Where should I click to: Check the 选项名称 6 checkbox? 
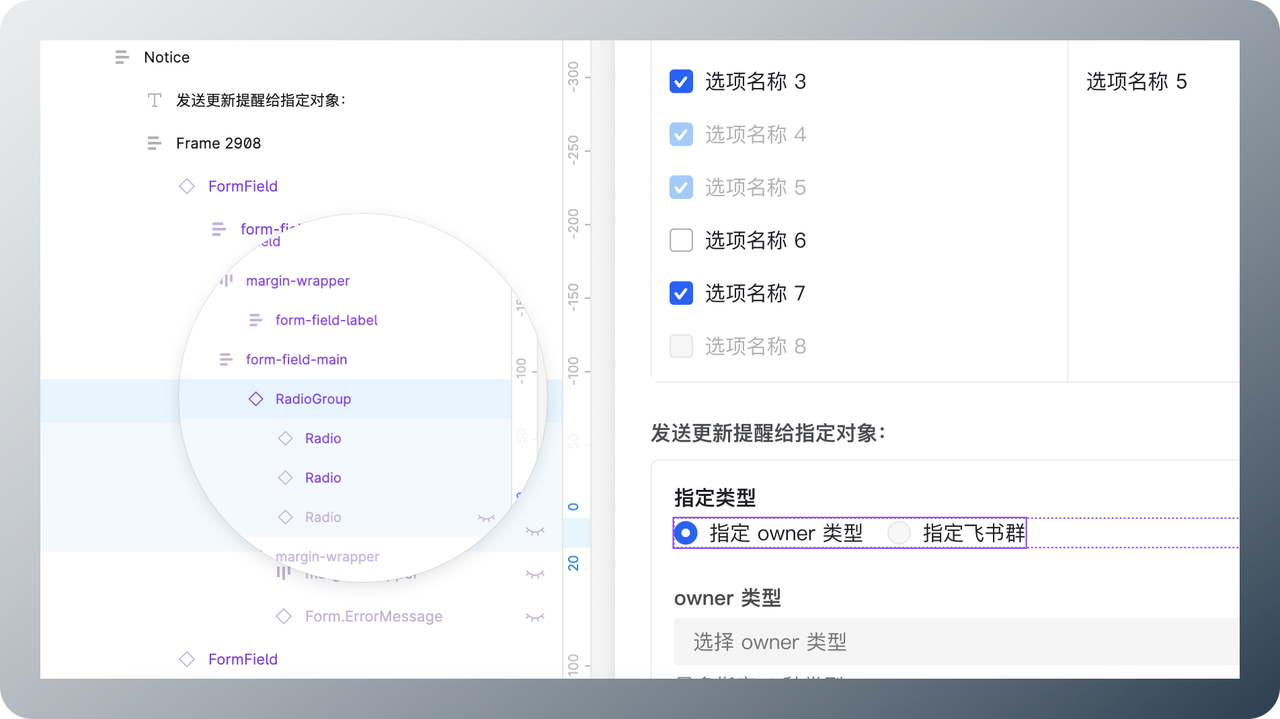click(681, 240)
